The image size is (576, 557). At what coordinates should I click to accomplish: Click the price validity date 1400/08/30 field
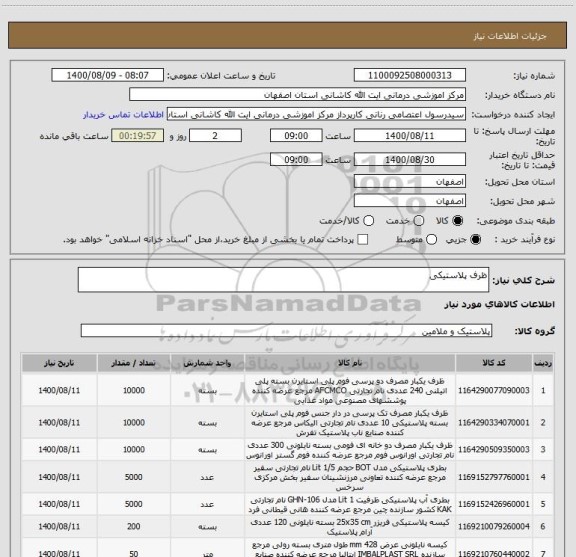(x=410, y=159)
